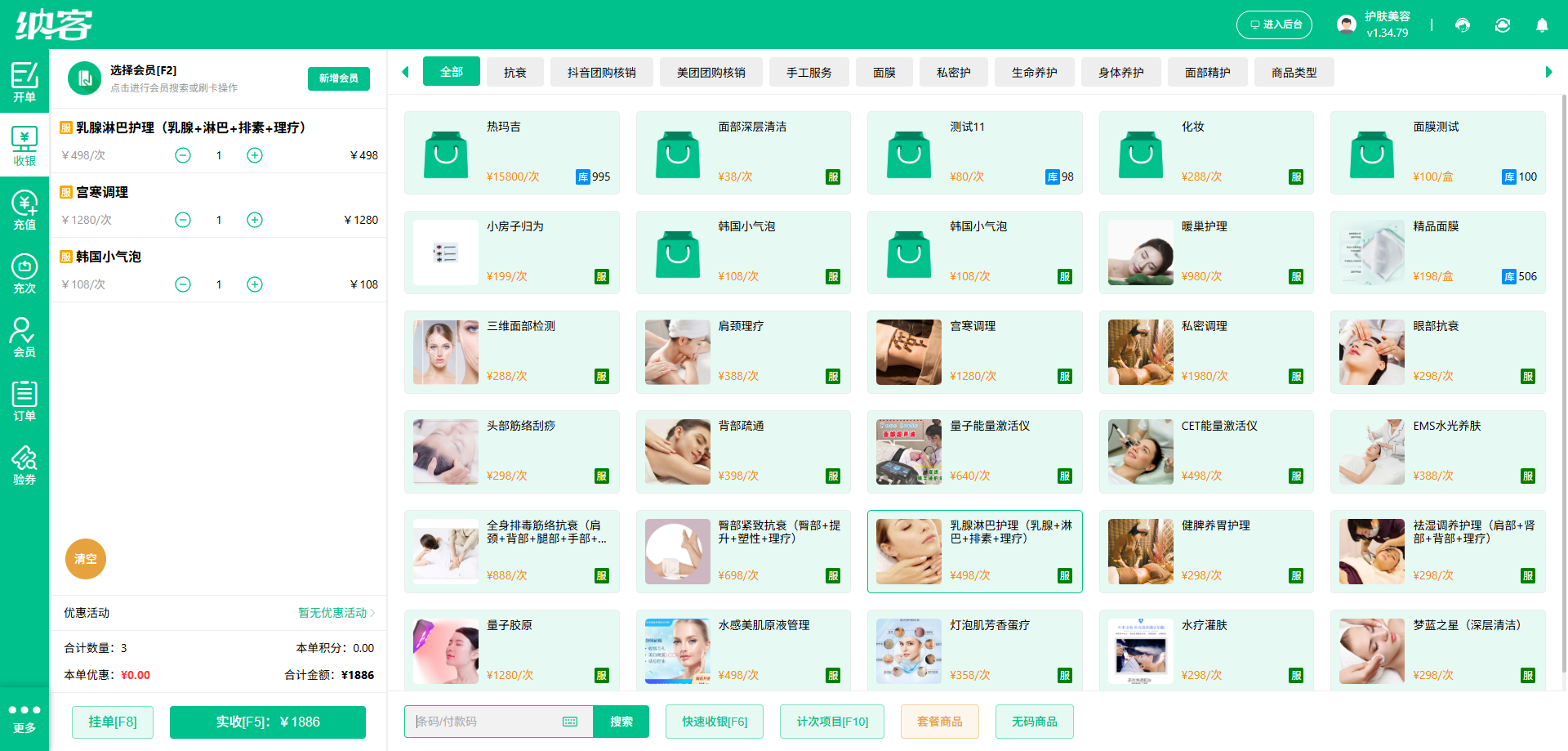Select the 面膜 category tab
This screenshot has height=751, width=1568.
tap(884, 73)
